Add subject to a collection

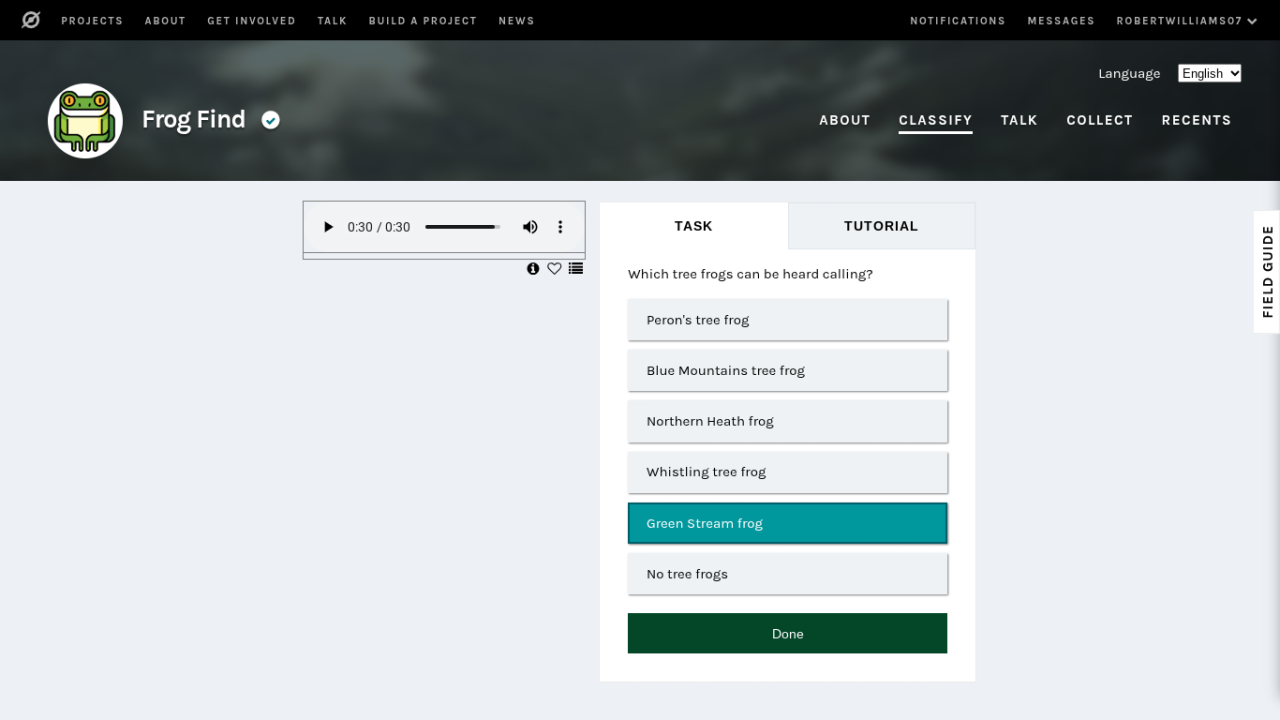(x=576, y=269)
